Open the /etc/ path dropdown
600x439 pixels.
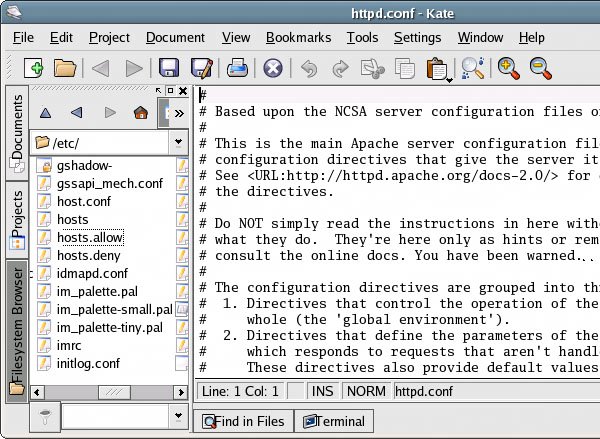(x=177, y=142)
